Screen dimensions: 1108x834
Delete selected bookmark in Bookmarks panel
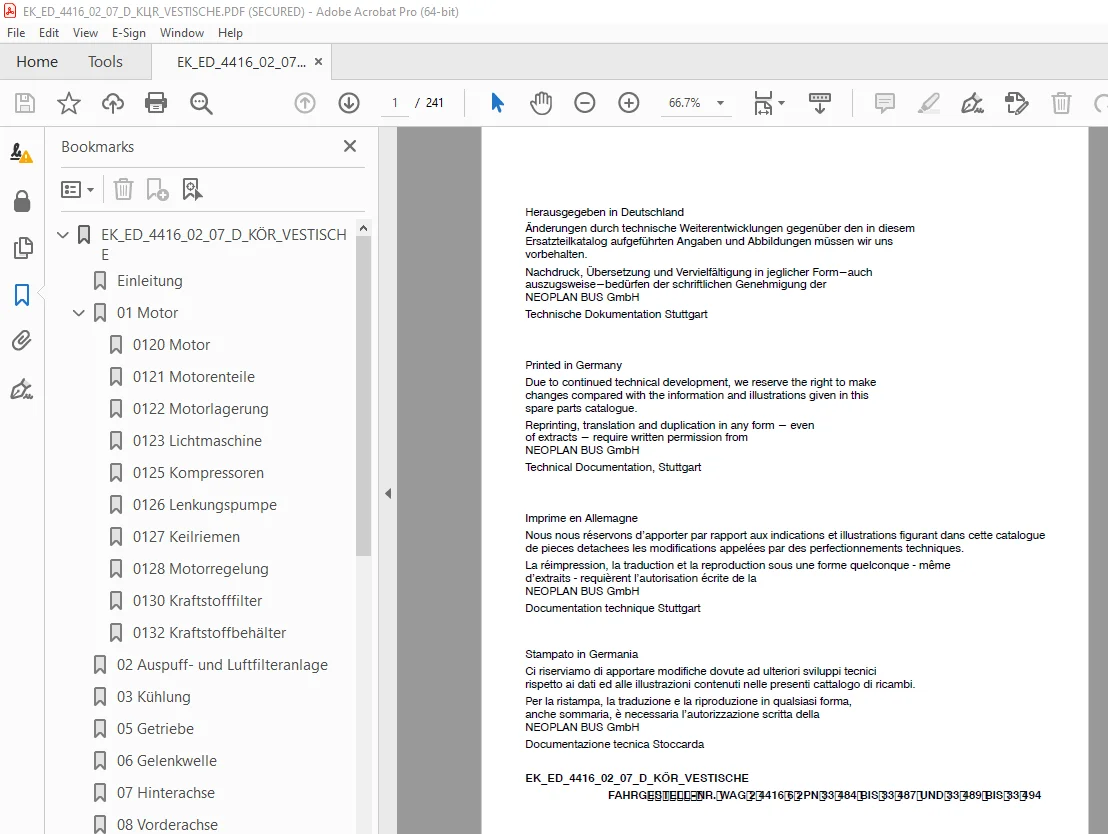tap(123, 189)
